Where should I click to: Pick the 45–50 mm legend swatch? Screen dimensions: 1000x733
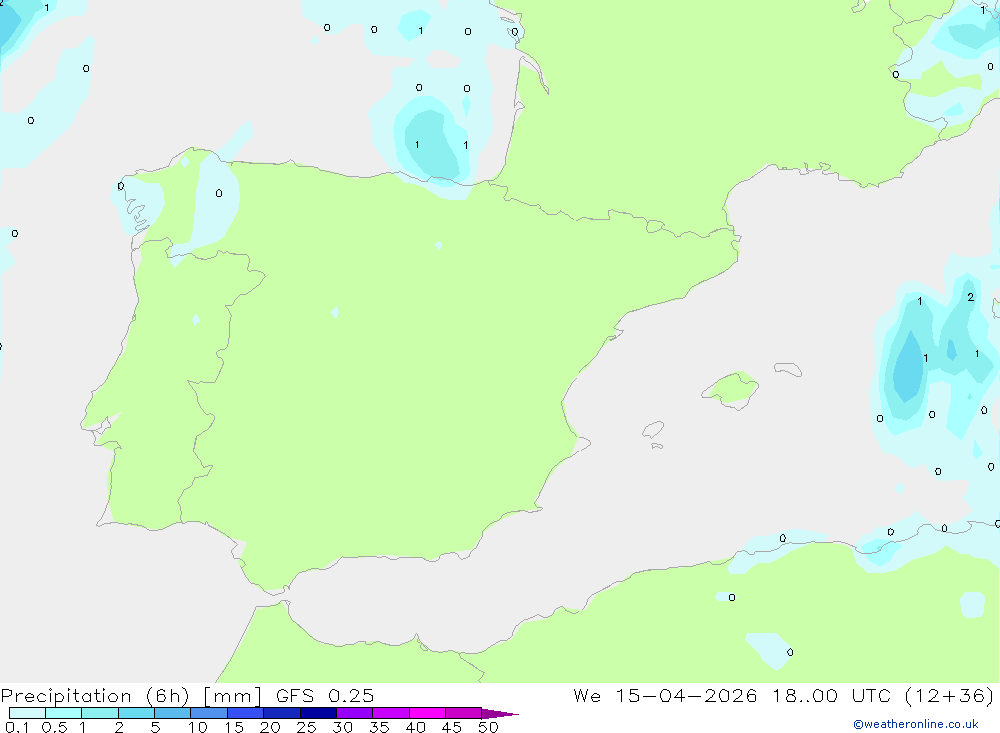(463, 713)
